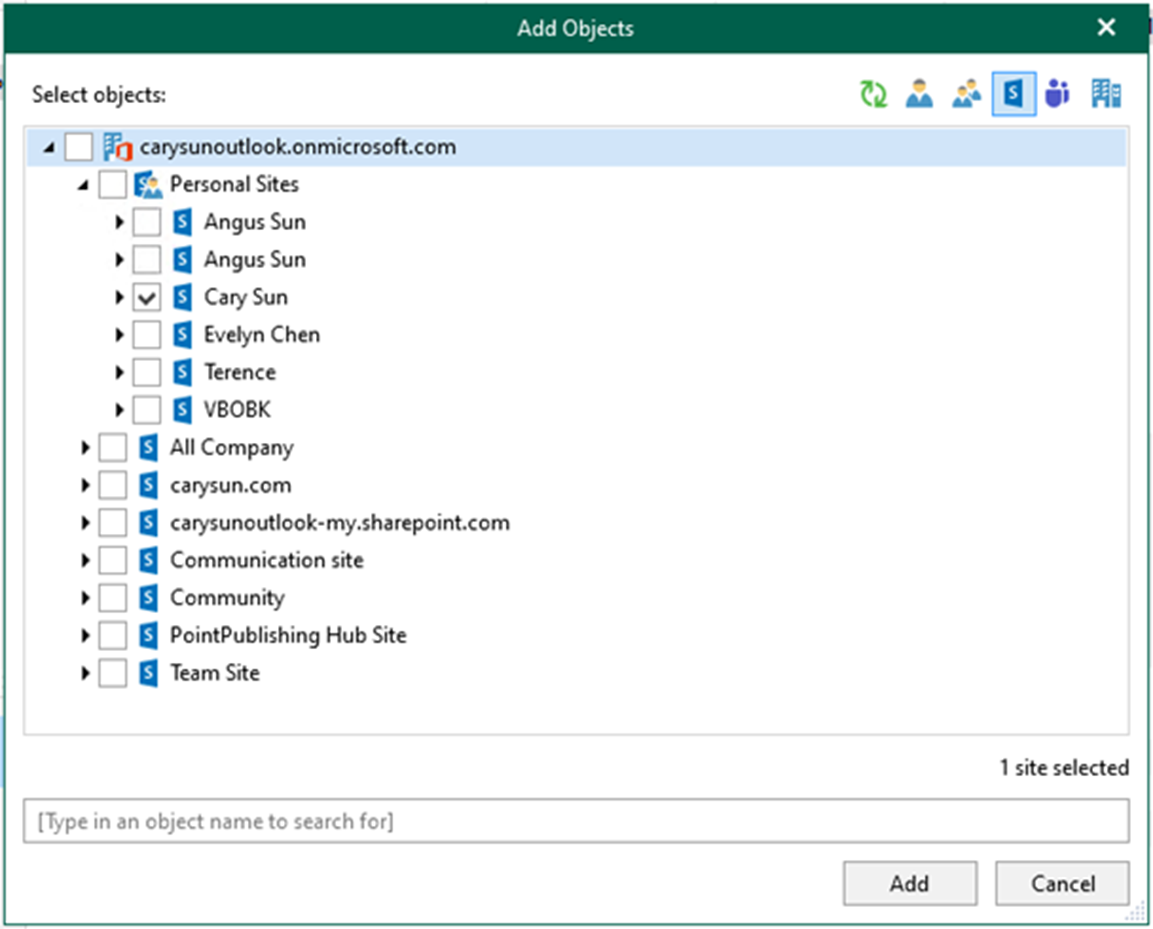Select the Evelyn Chen label
The height and width of the screenshot is (929, 1153).
262,335
